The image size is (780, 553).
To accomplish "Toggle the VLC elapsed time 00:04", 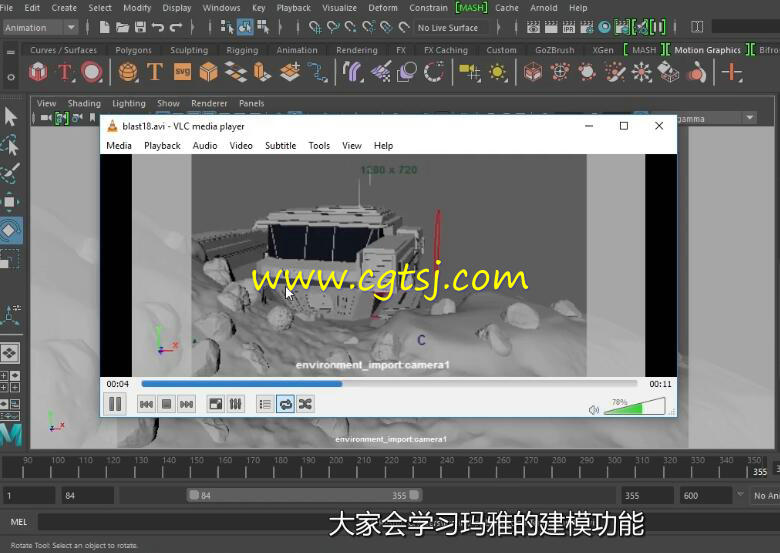I will point(117,384).
